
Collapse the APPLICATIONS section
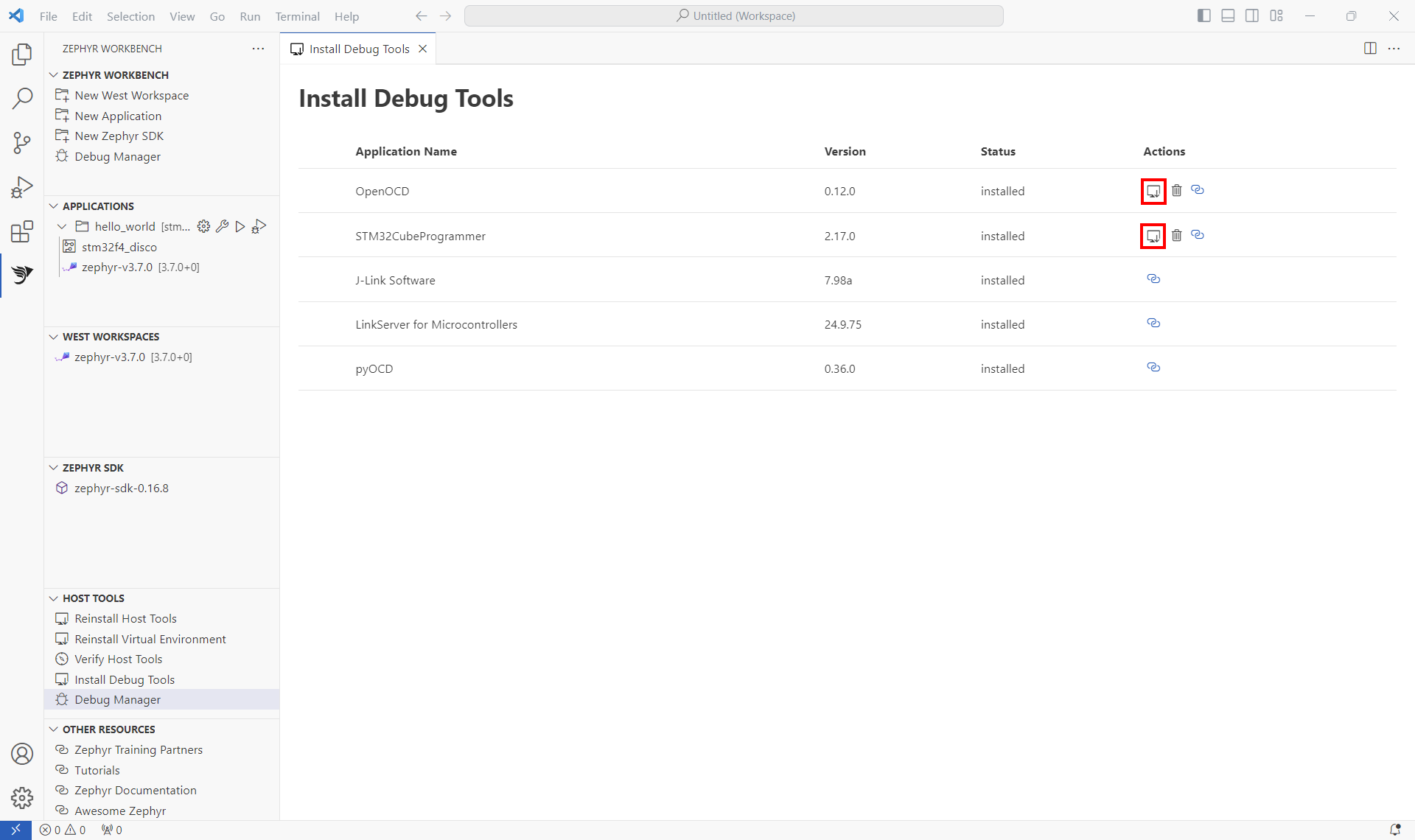tap(53, 206)
